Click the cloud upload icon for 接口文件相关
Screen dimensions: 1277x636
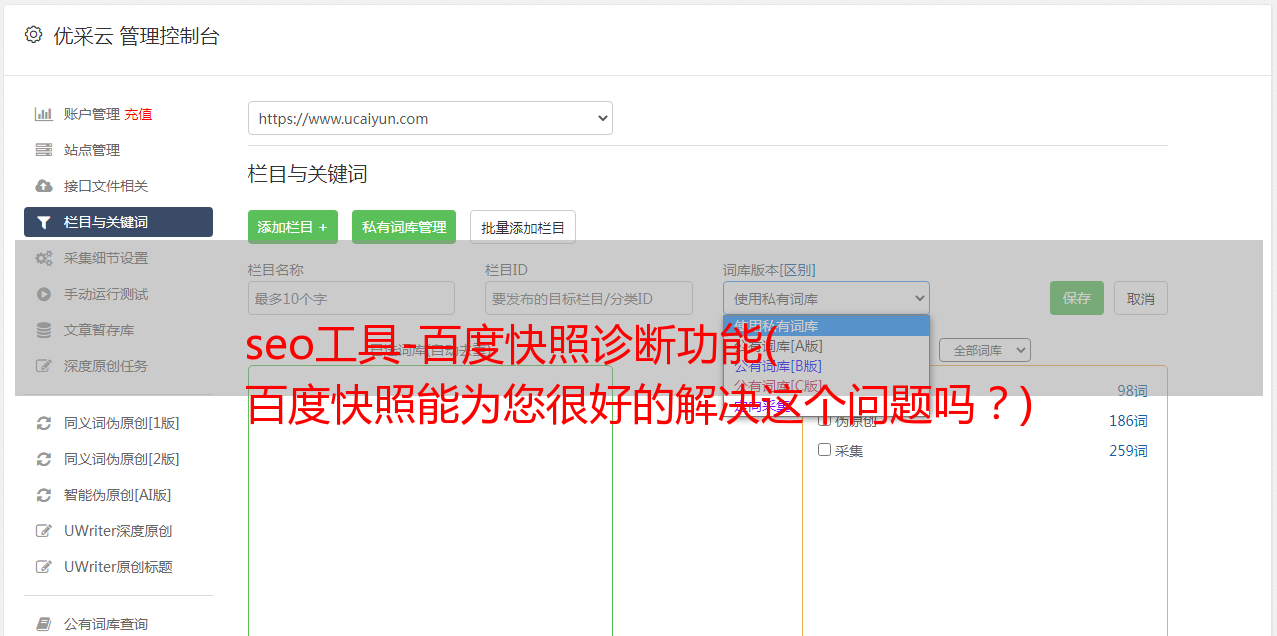coord(44,186)
